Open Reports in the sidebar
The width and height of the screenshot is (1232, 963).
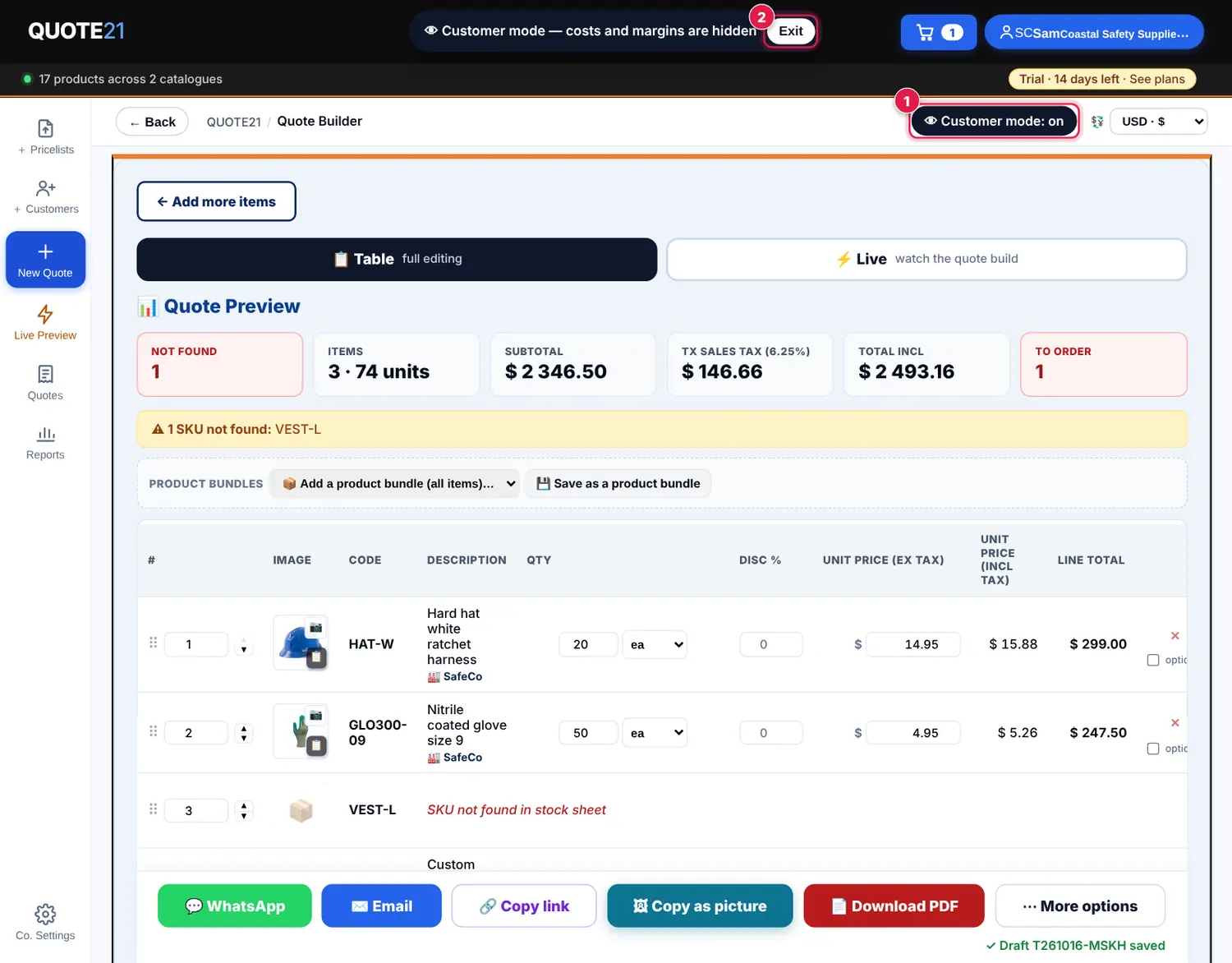45,443
